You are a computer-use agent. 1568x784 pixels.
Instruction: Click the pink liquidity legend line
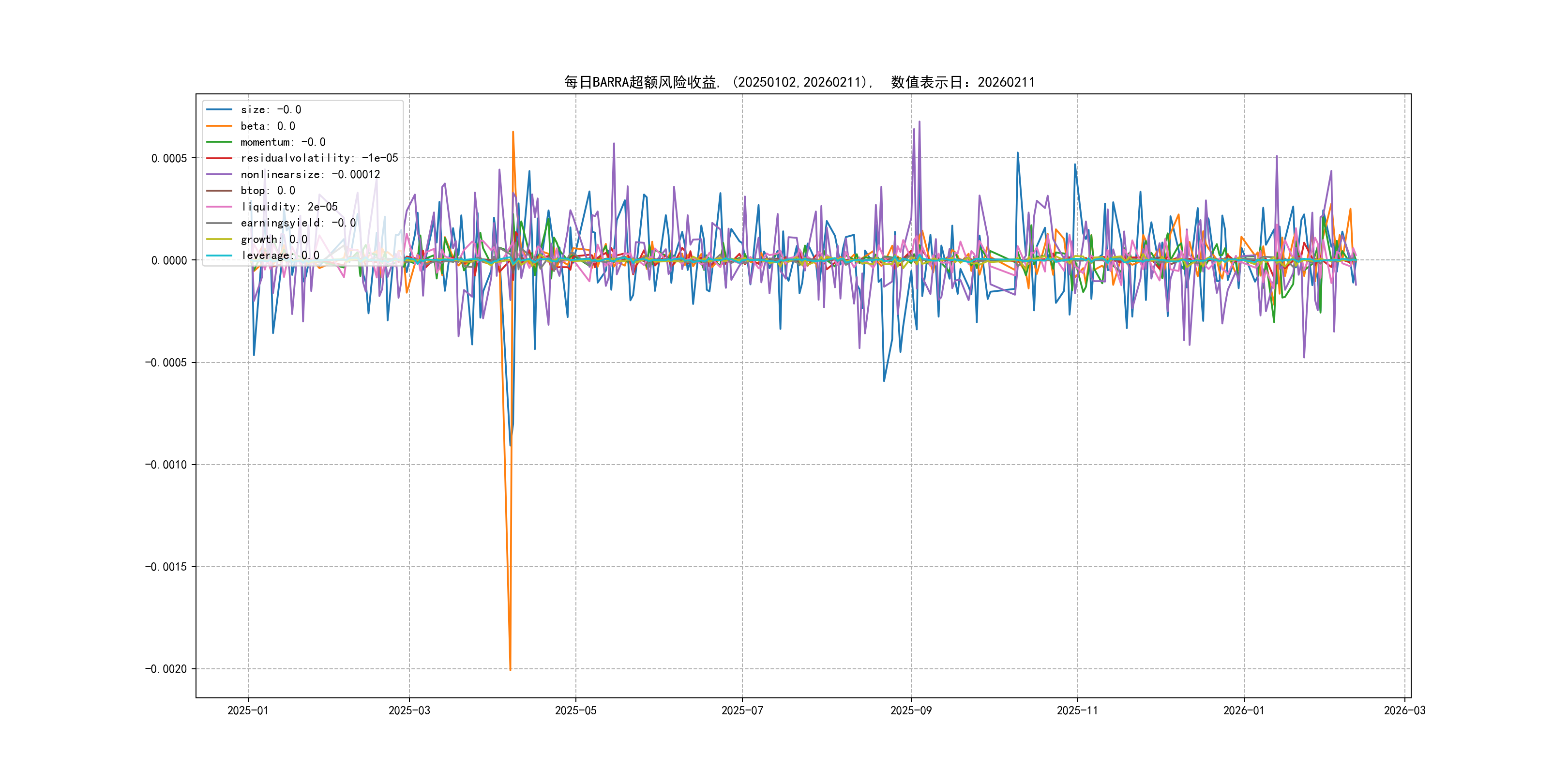point(219,207)
